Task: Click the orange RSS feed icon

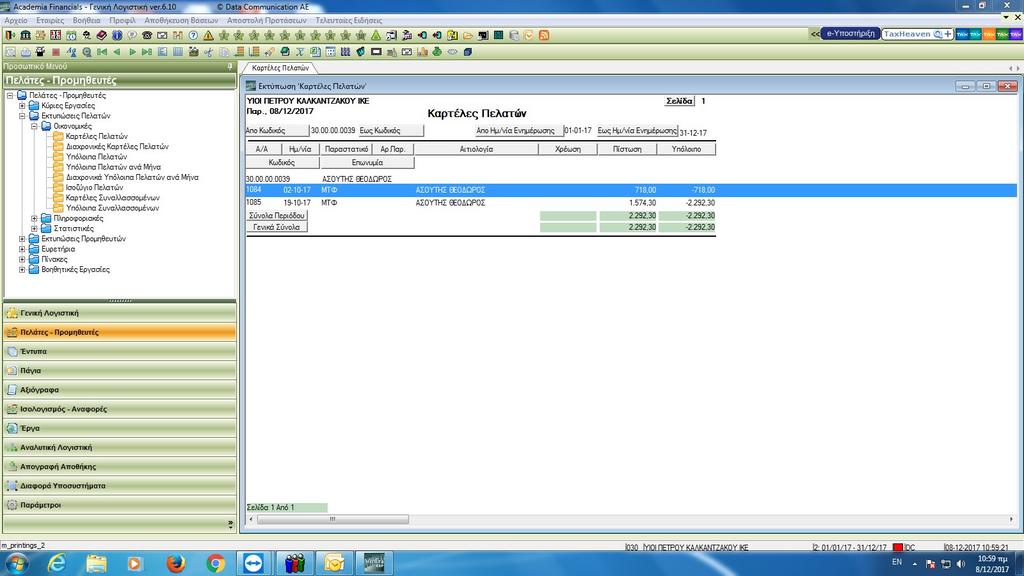Action: tap(543, 35)
